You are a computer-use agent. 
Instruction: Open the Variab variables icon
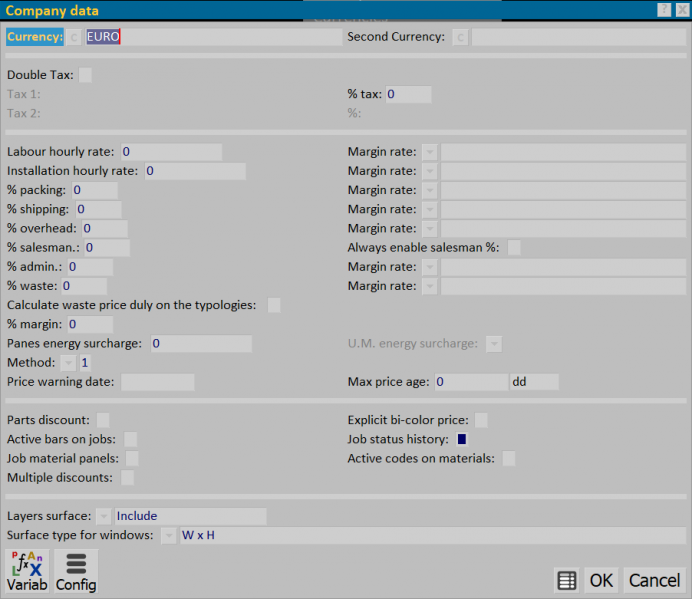coord(27,571)
